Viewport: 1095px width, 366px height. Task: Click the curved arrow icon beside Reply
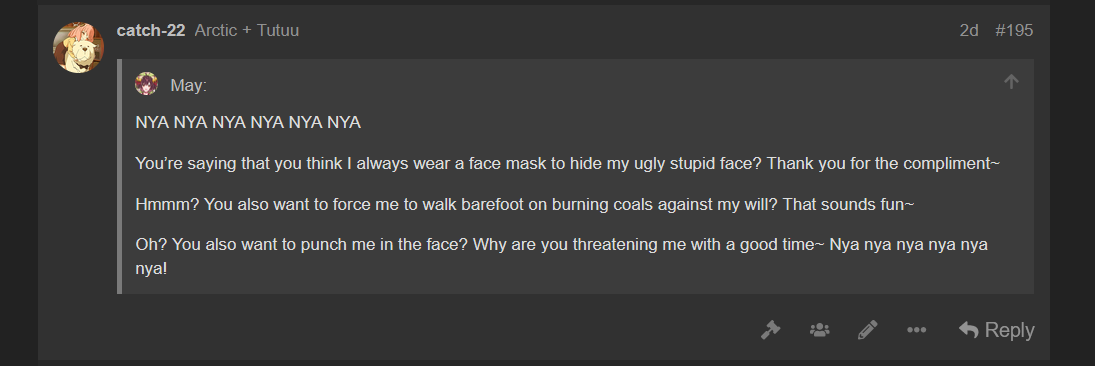[x=969, y=330]
